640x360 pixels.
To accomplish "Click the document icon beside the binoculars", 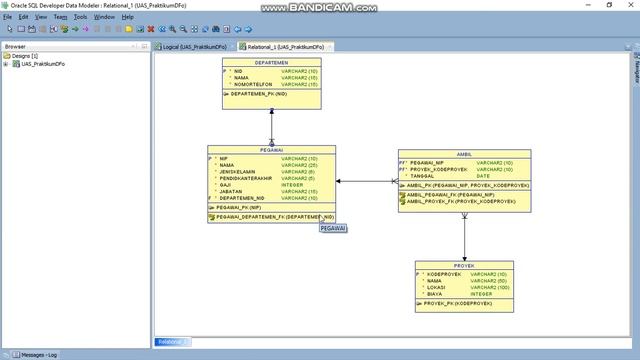I will point(227,29).
